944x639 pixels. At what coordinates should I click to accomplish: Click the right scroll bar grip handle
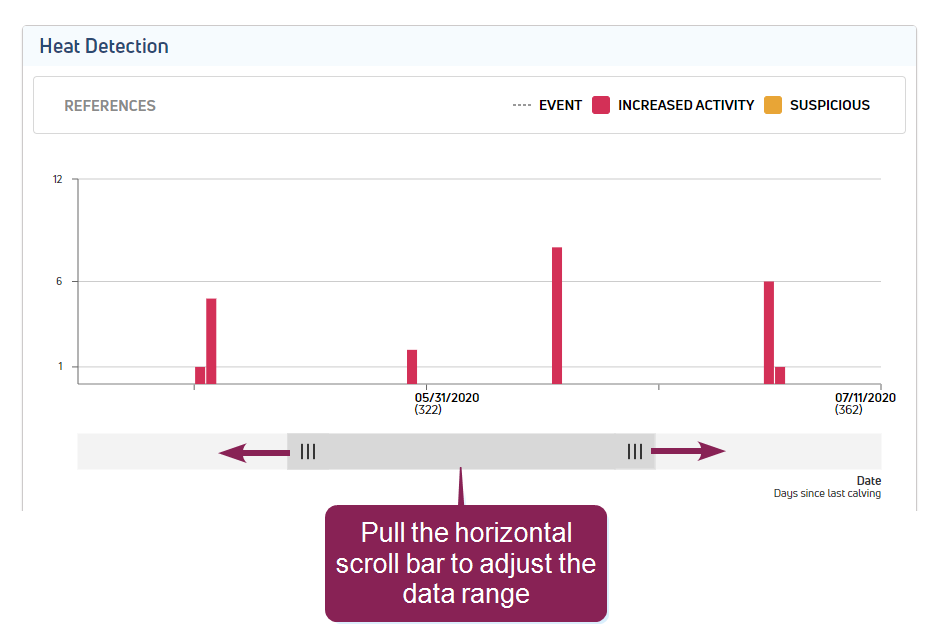[x=635, y=451]
